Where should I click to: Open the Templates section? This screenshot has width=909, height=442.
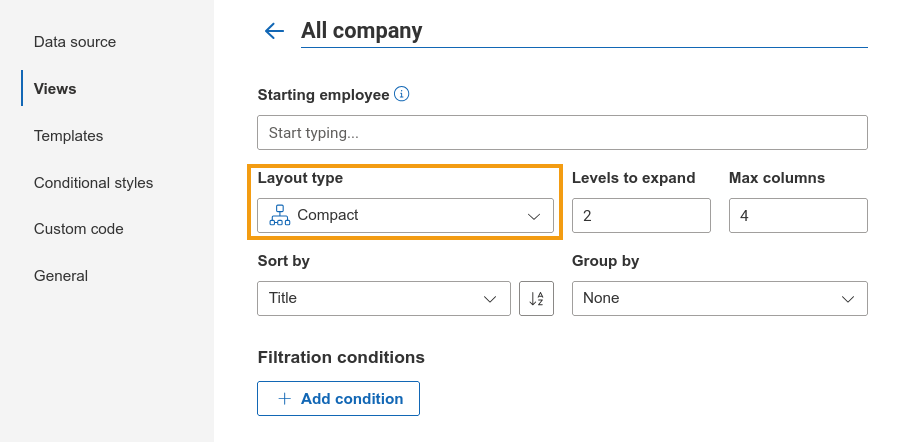(68, 136)
